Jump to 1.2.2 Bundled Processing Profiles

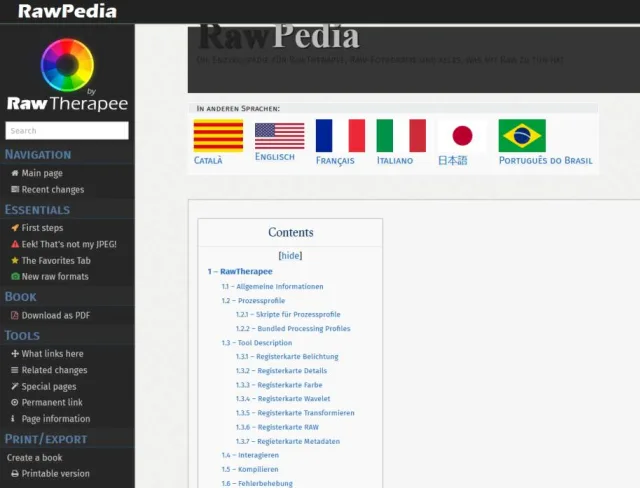[293, 328]
